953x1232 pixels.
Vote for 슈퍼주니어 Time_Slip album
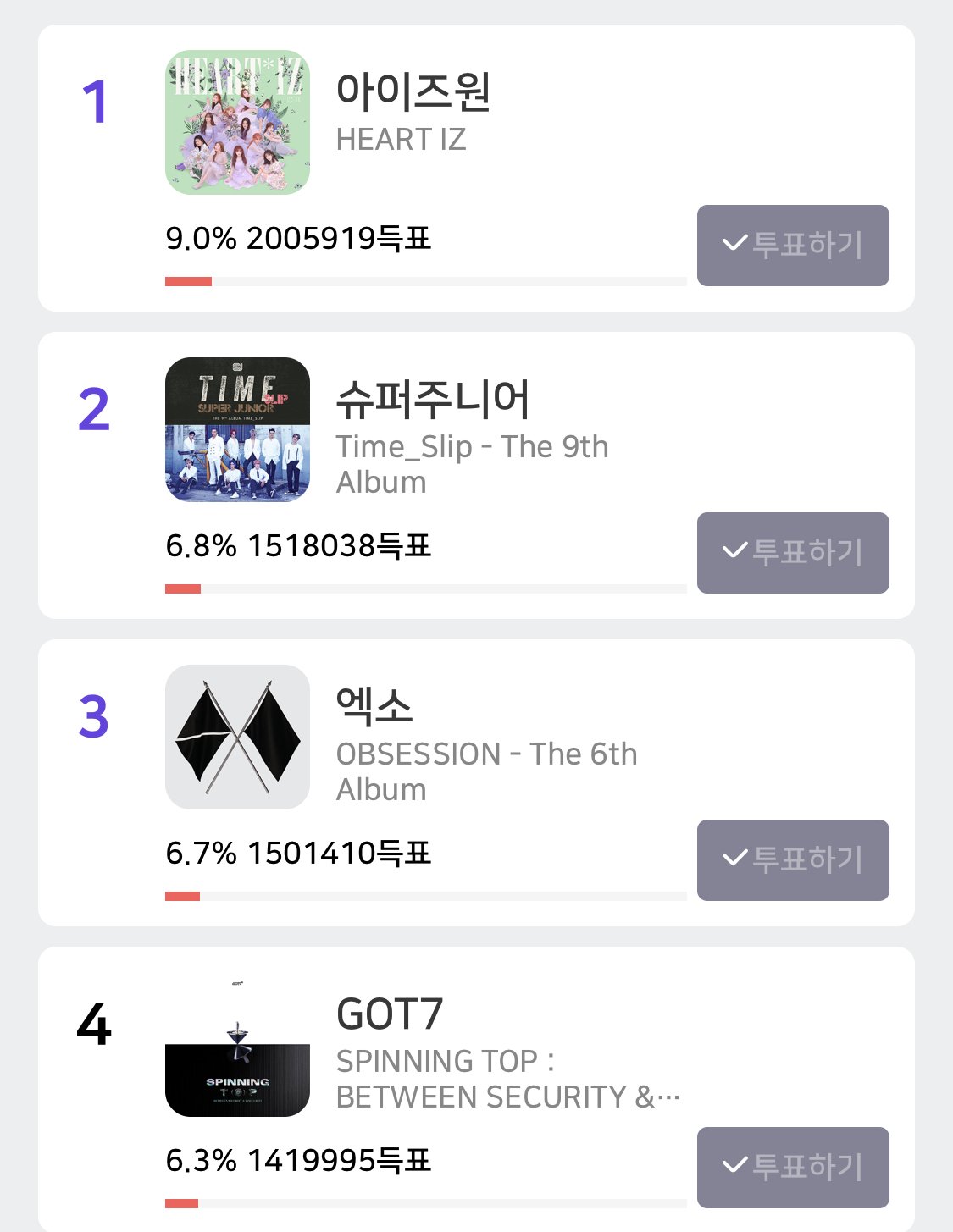(792, 552)
